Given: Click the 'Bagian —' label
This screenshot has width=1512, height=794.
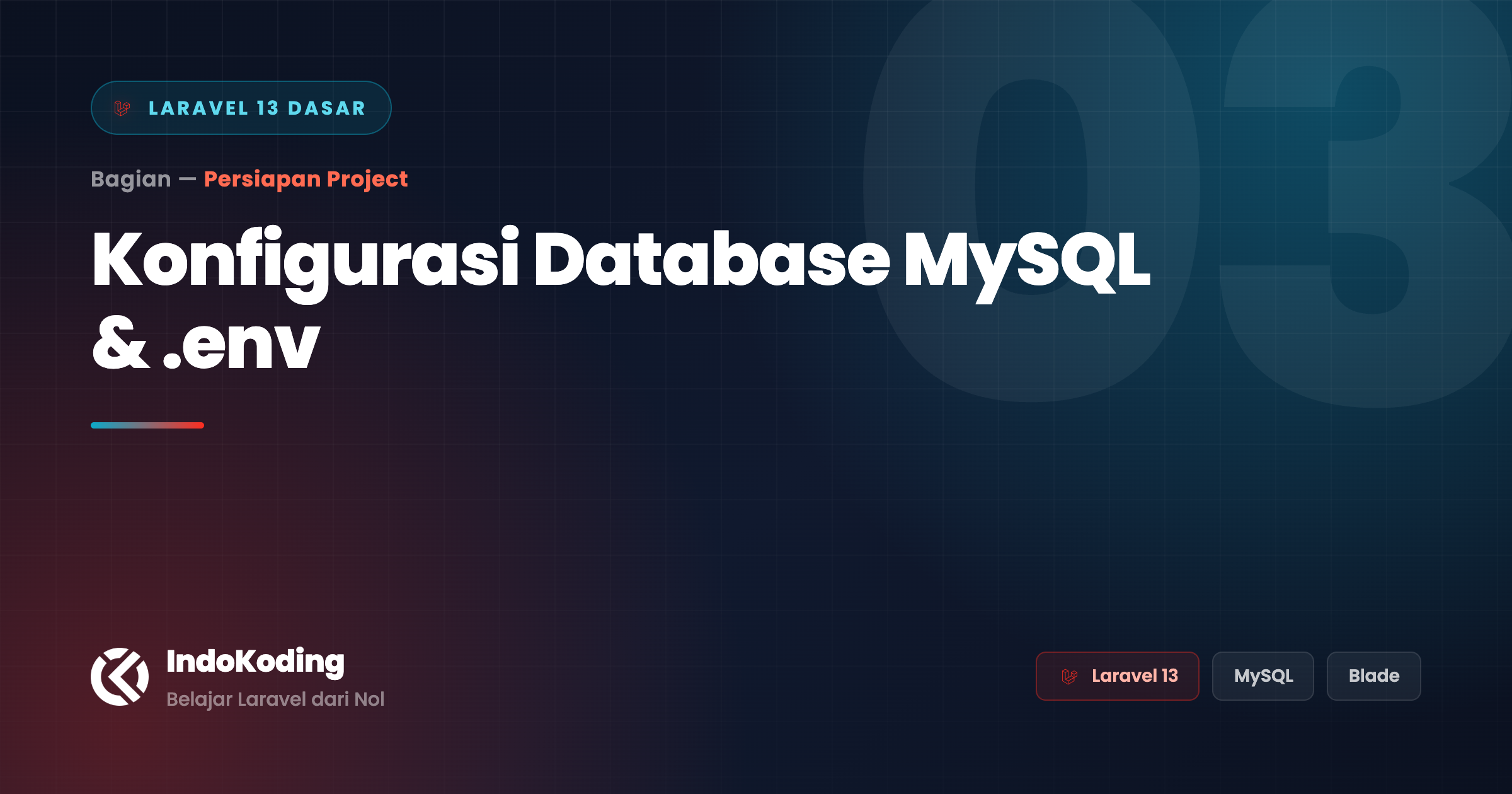Looking at the screenshot, I should (x=144, y=180).
